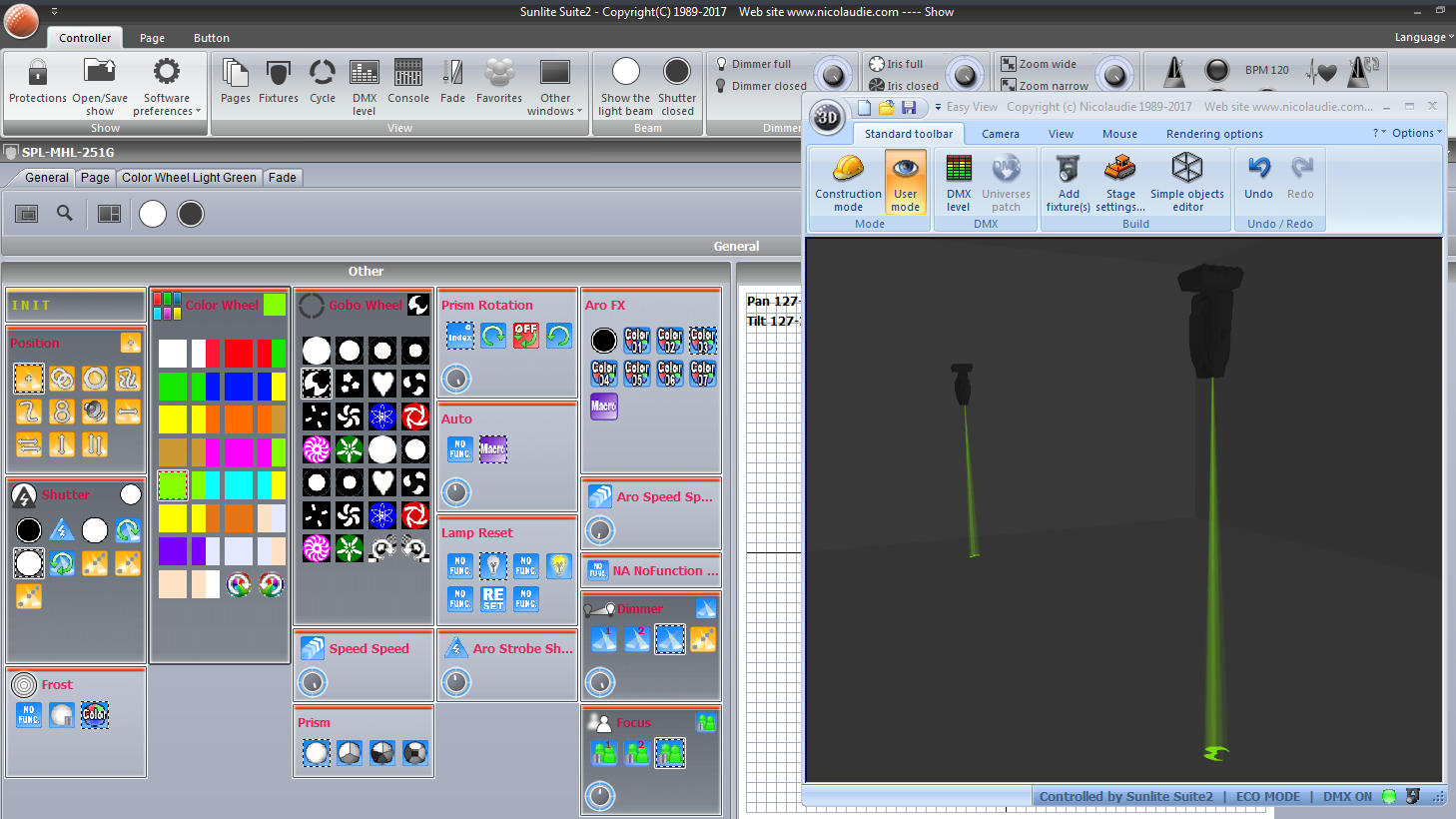Click the Macro button in Aro FX

point(603,407)
